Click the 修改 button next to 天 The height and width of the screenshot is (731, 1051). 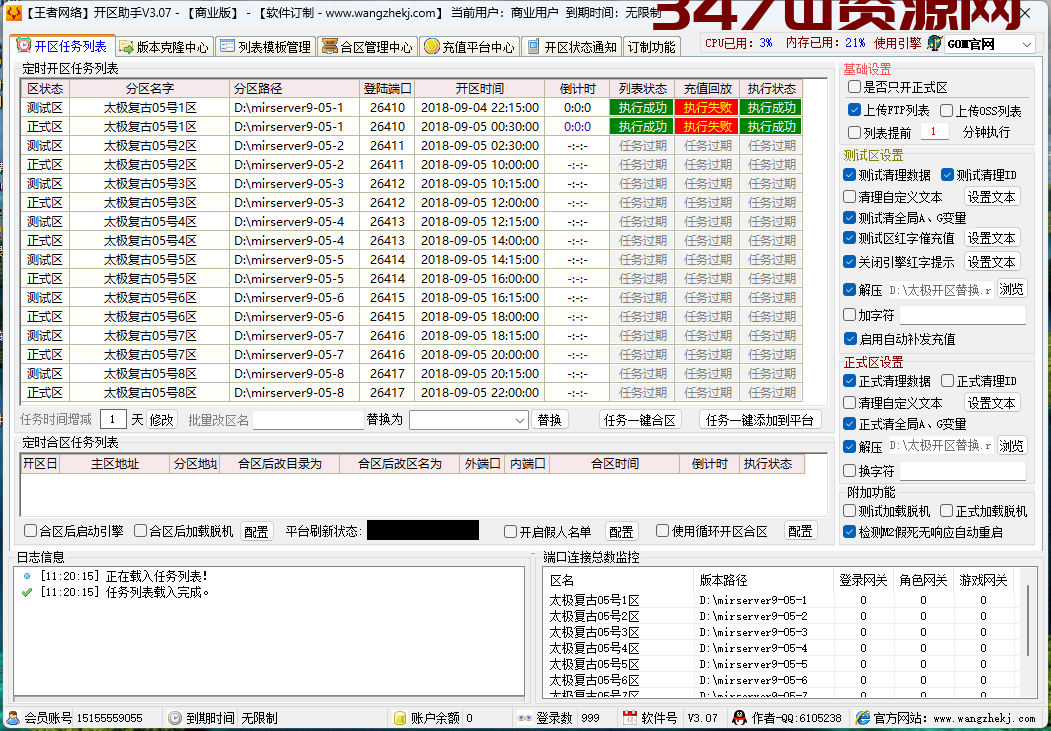[162, 420]
